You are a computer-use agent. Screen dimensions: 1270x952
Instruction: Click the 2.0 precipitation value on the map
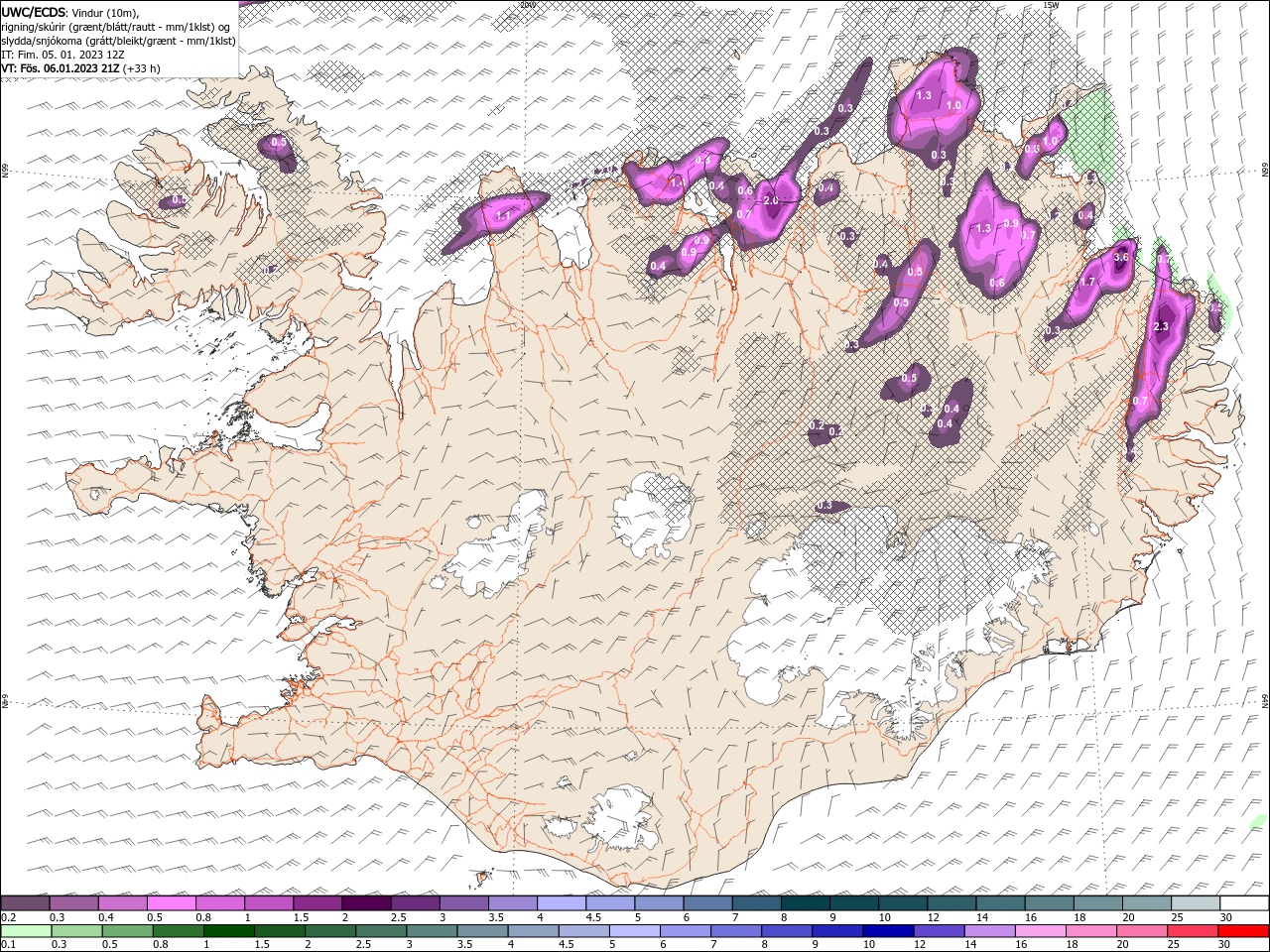[x=771, y=201]
